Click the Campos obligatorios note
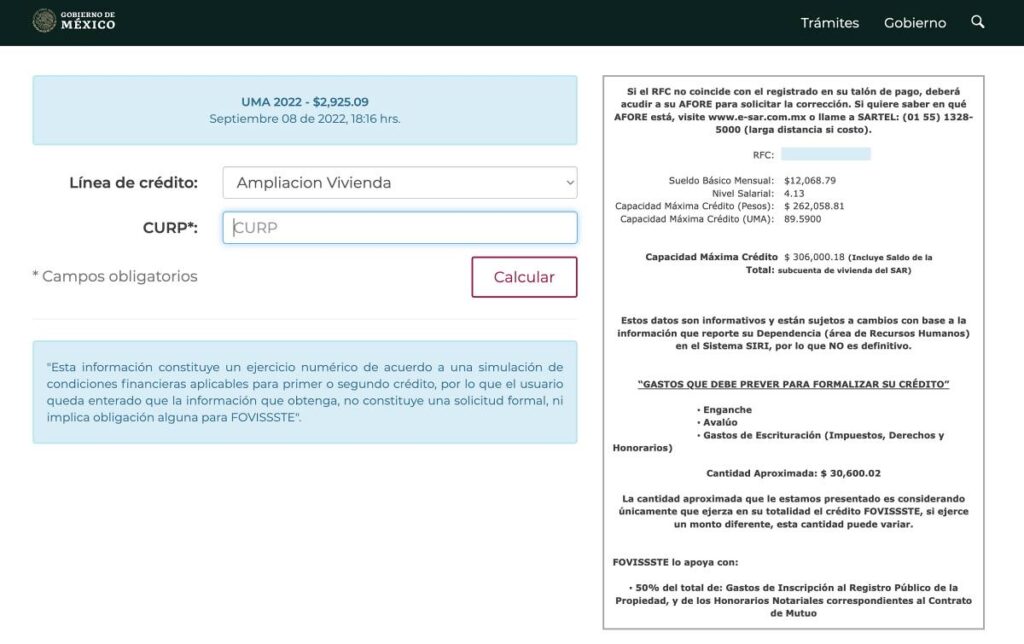The height and width of the screenshot is (644, 1024). (x=115, y=276)
